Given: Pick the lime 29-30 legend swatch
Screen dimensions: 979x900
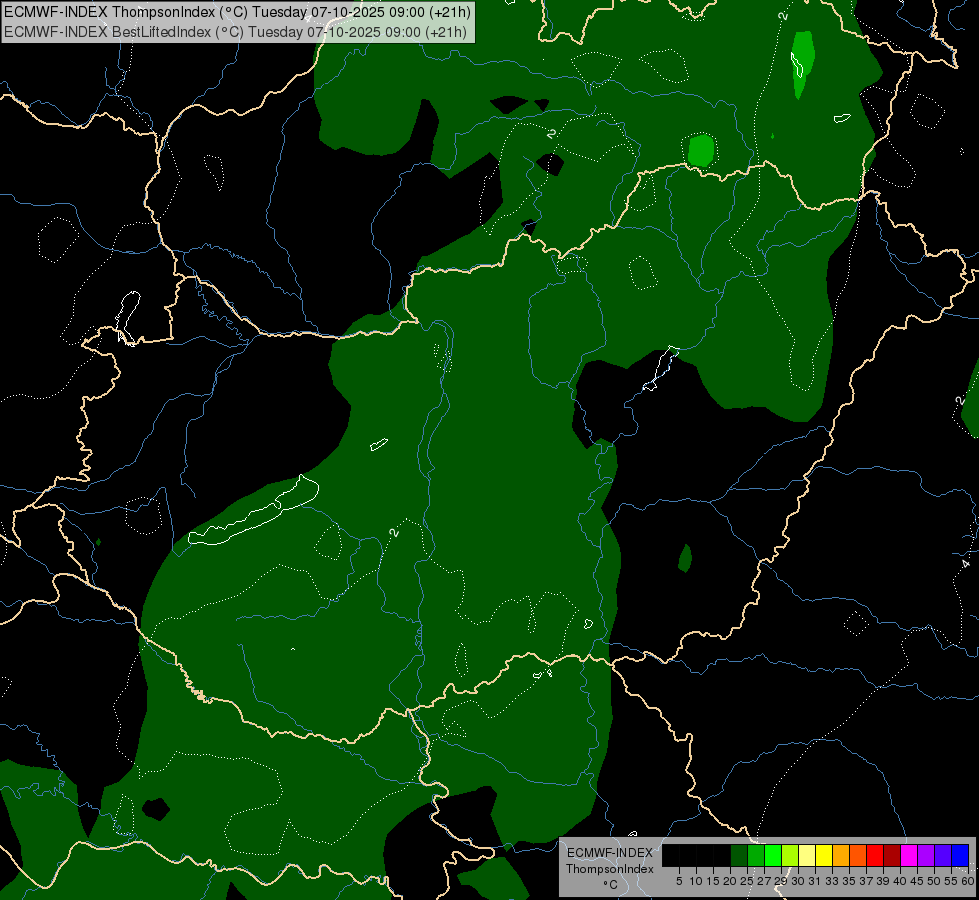Looking at the screenshot, I should tap(790, 855).
